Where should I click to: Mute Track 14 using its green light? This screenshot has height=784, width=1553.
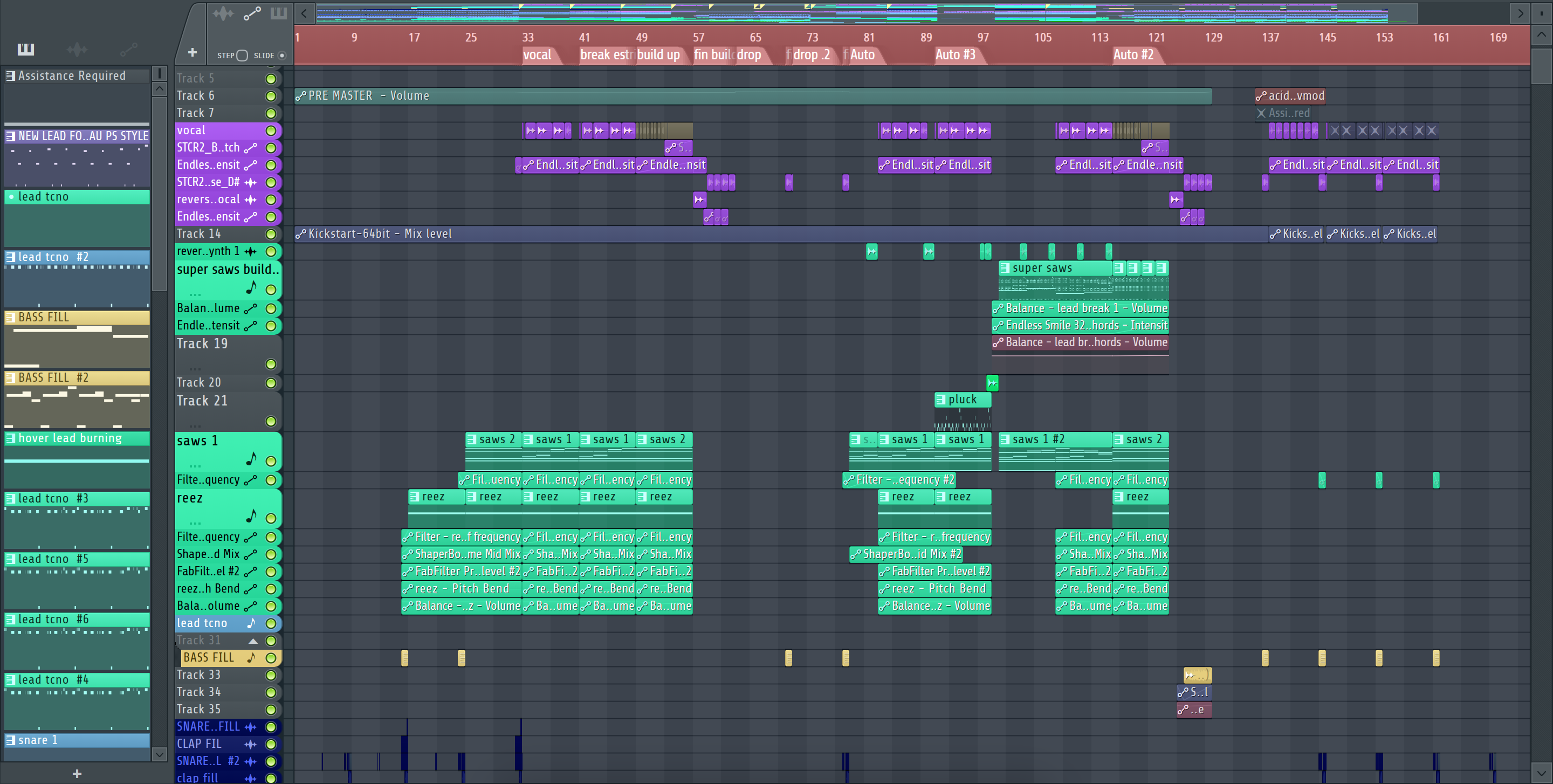pos(271,235)
